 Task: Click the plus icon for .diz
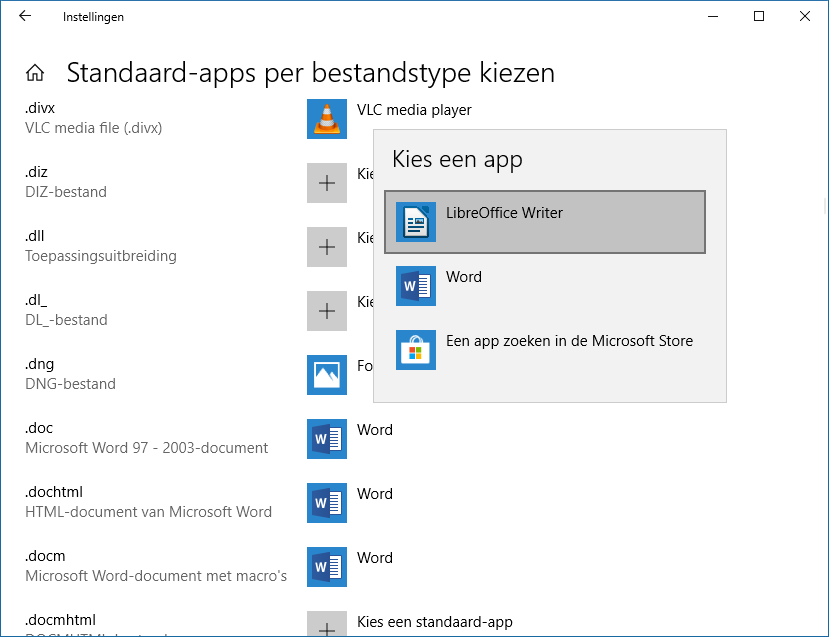pos(327,183)
